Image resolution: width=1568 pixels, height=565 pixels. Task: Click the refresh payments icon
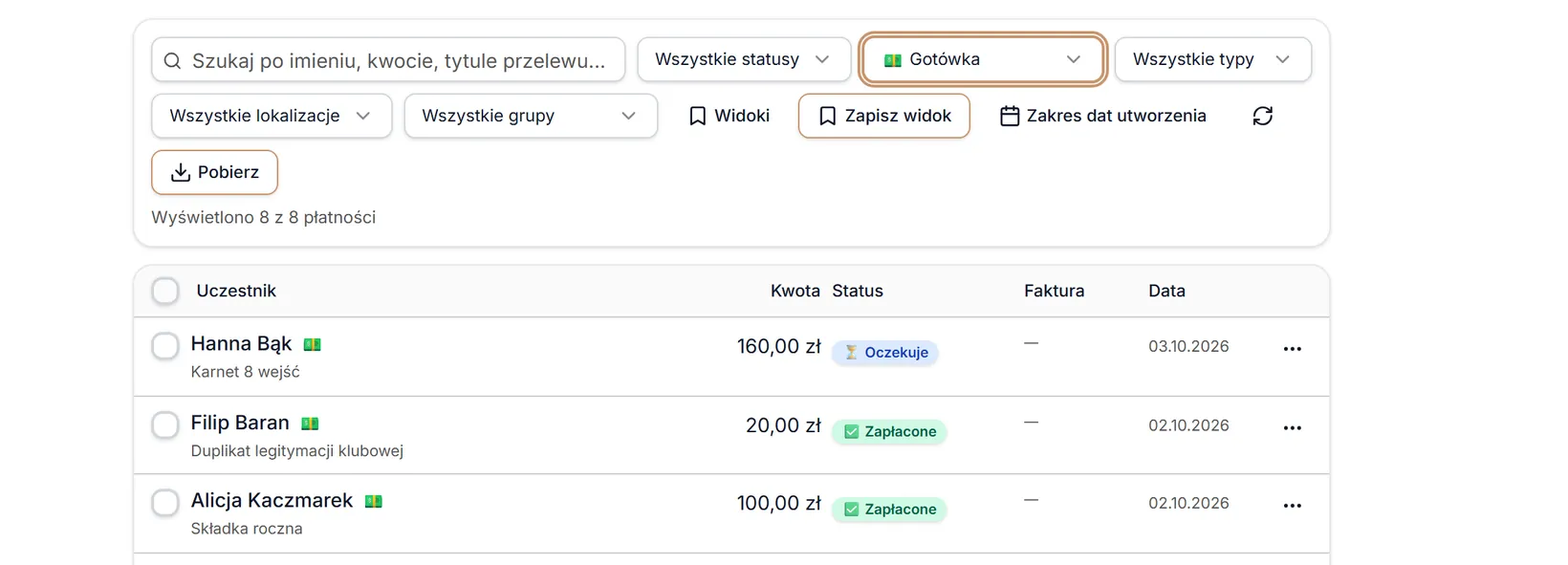[1262, 116]
